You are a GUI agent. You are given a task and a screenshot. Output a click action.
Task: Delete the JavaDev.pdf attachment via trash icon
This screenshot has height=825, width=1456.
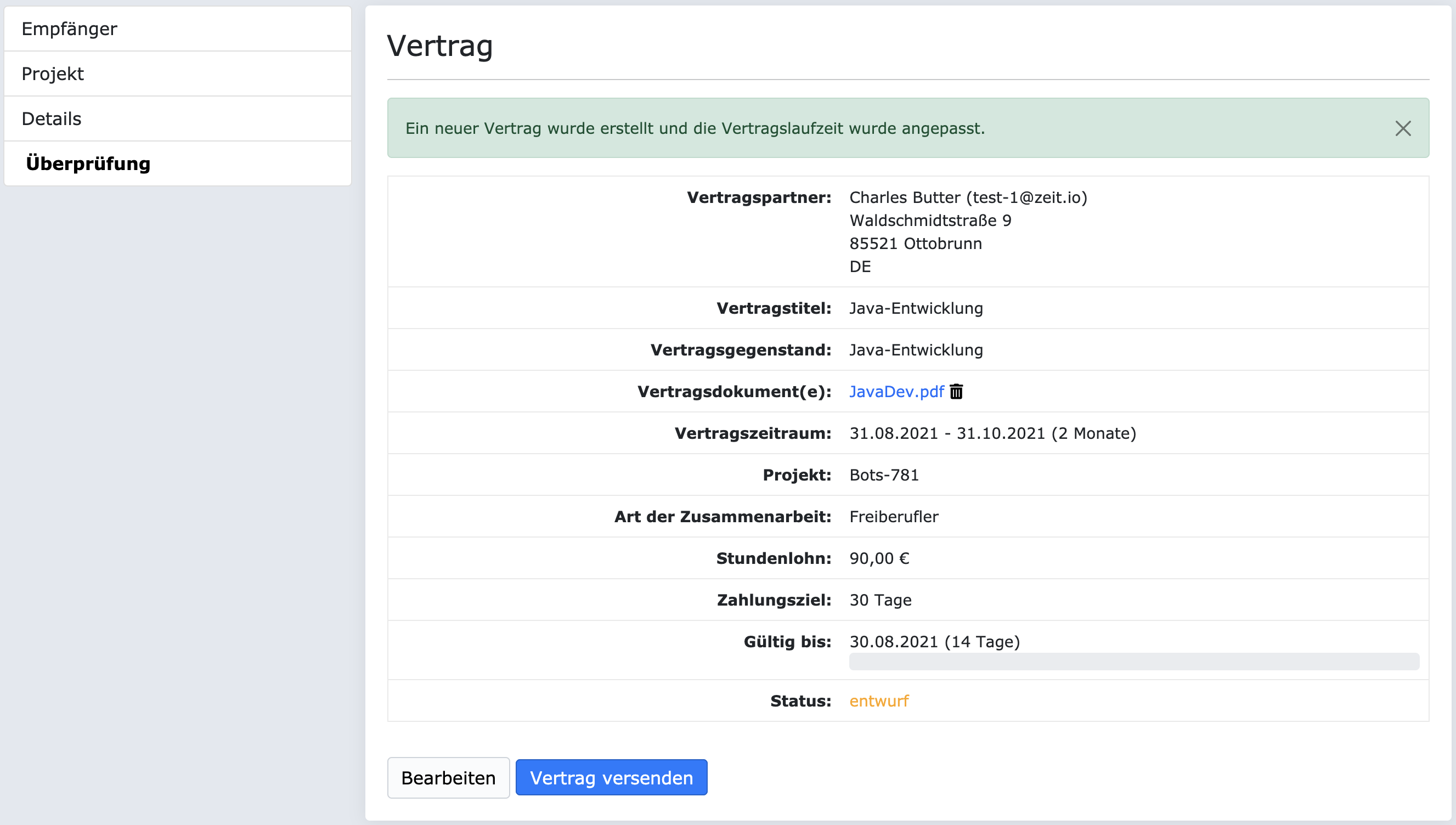[956, 392]
